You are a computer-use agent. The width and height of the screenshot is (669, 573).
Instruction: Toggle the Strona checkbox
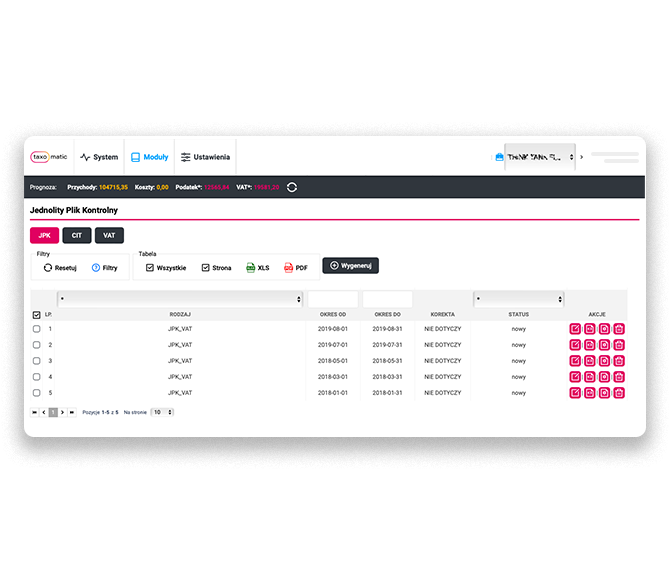tap(206, 268)
